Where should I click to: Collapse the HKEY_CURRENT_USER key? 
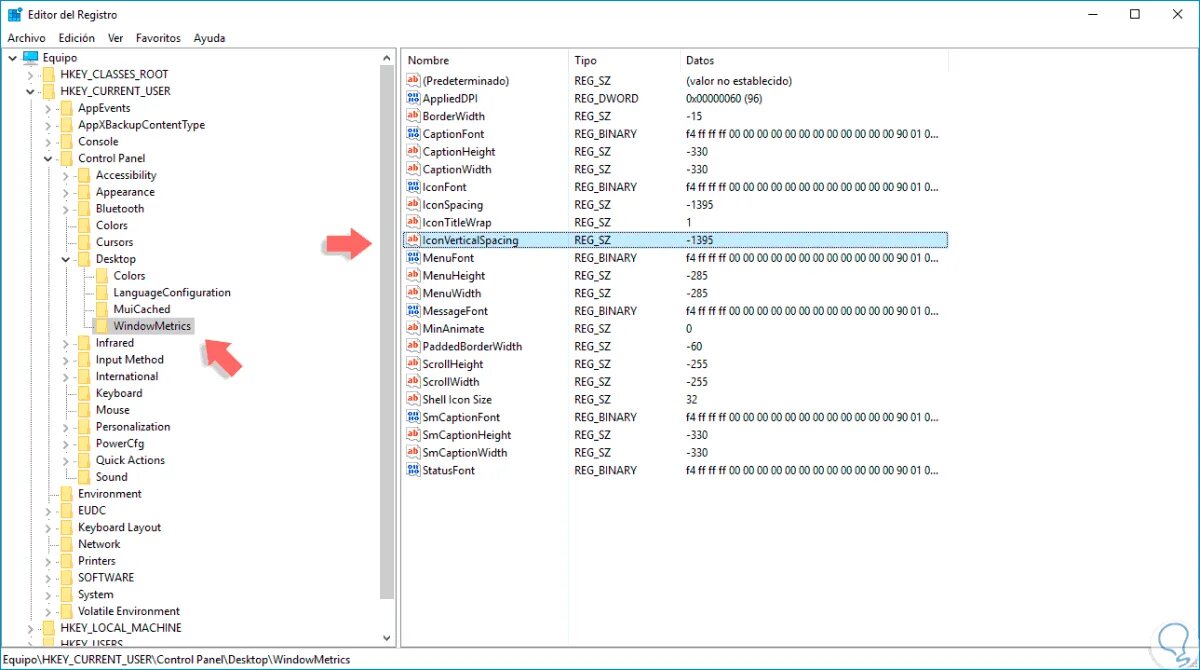click(x=30, y=91)
